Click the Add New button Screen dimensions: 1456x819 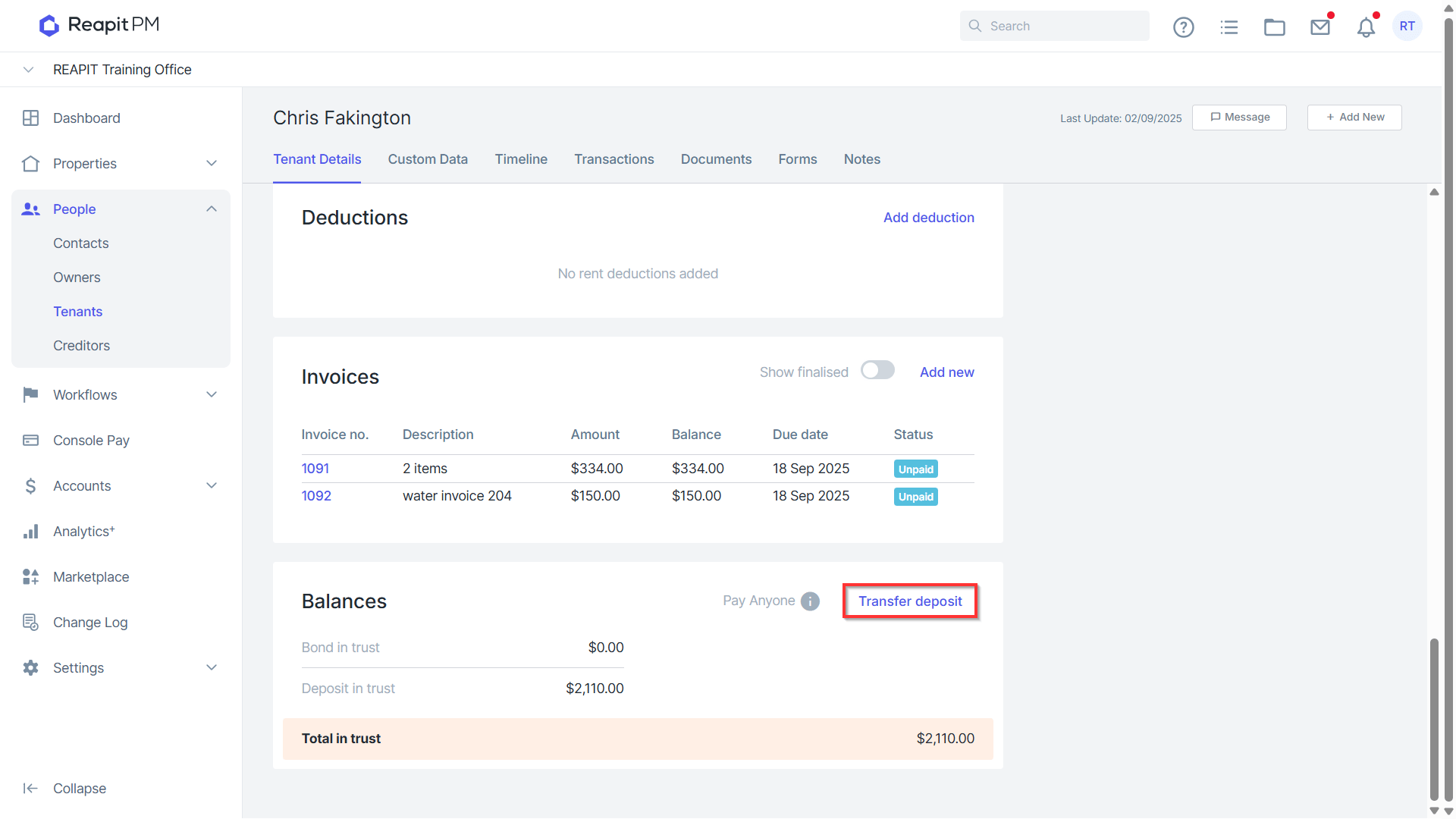pos(1354,118)
